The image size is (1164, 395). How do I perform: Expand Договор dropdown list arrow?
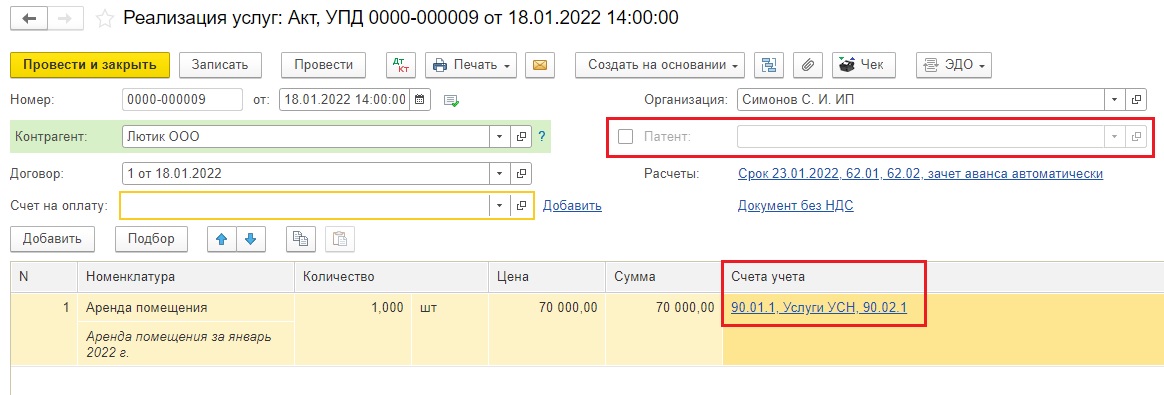[x=500, y=174]
